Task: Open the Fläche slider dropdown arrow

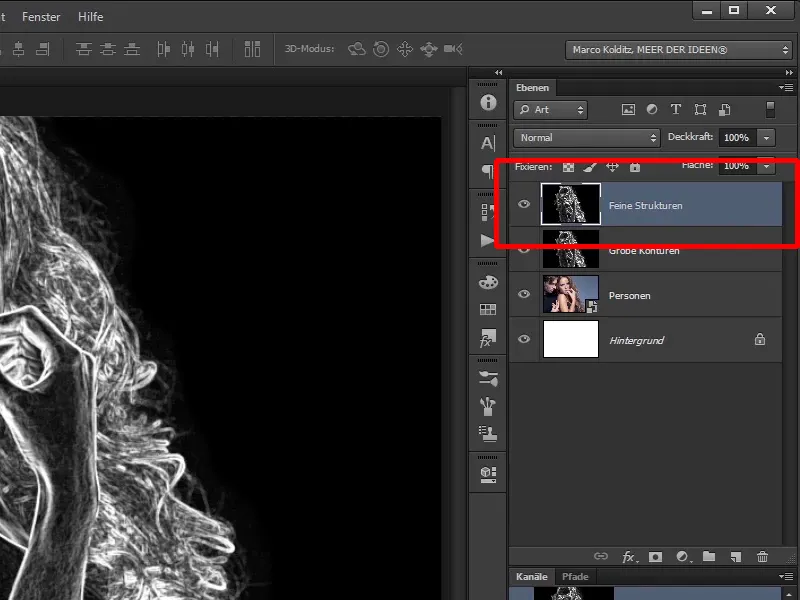Action: tap(766, 166)
